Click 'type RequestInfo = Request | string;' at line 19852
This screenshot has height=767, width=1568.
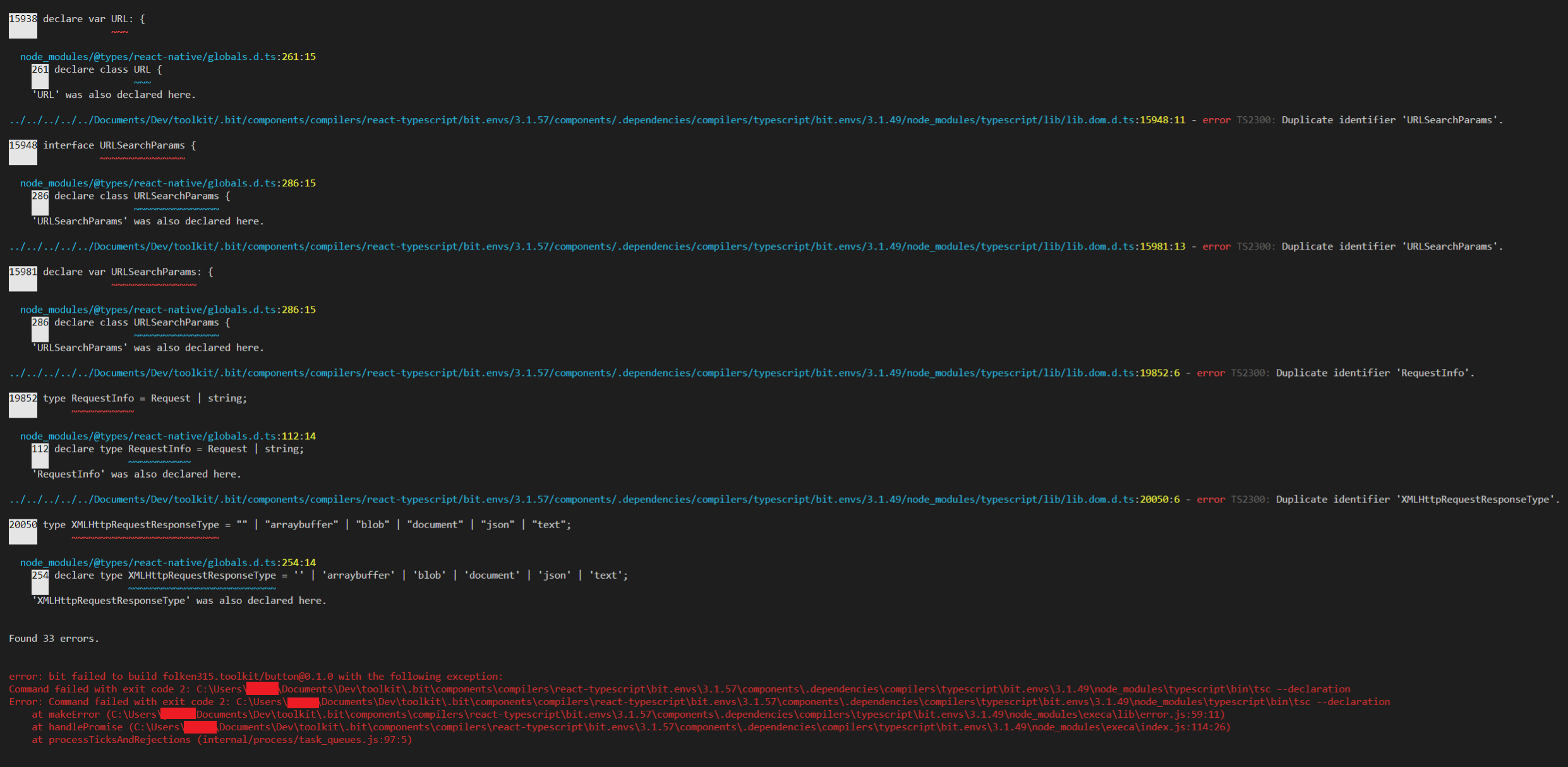pyautogui.click(x=145, y=398)
